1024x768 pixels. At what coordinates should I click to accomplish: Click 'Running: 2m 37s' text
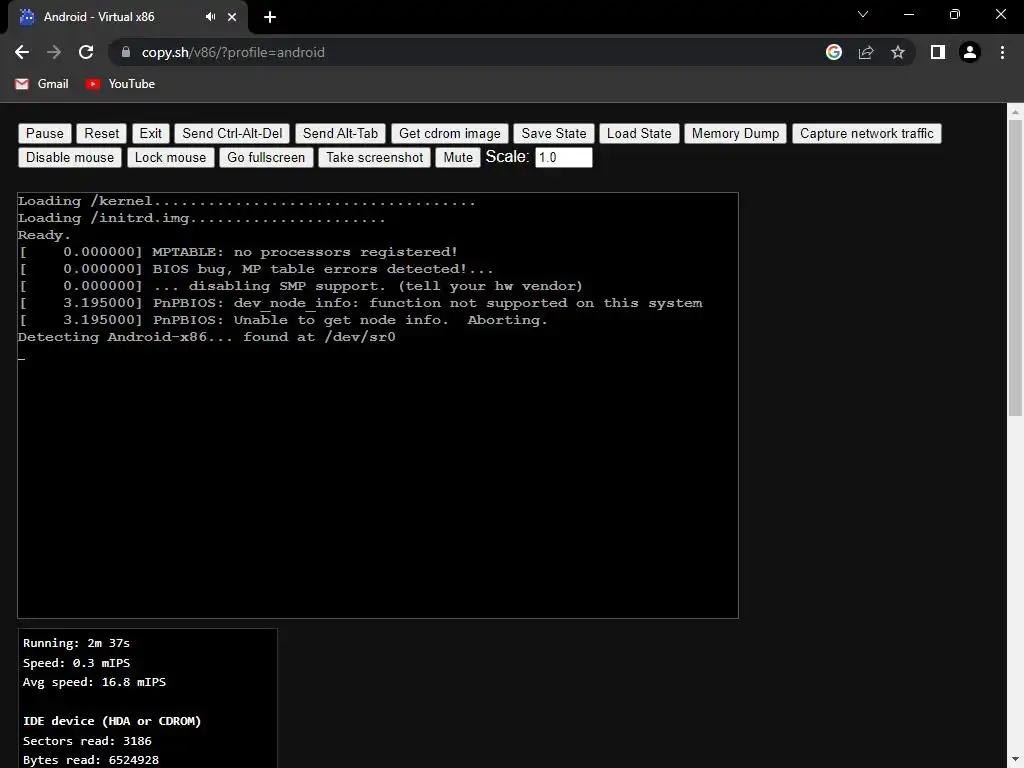pos(76,643)
